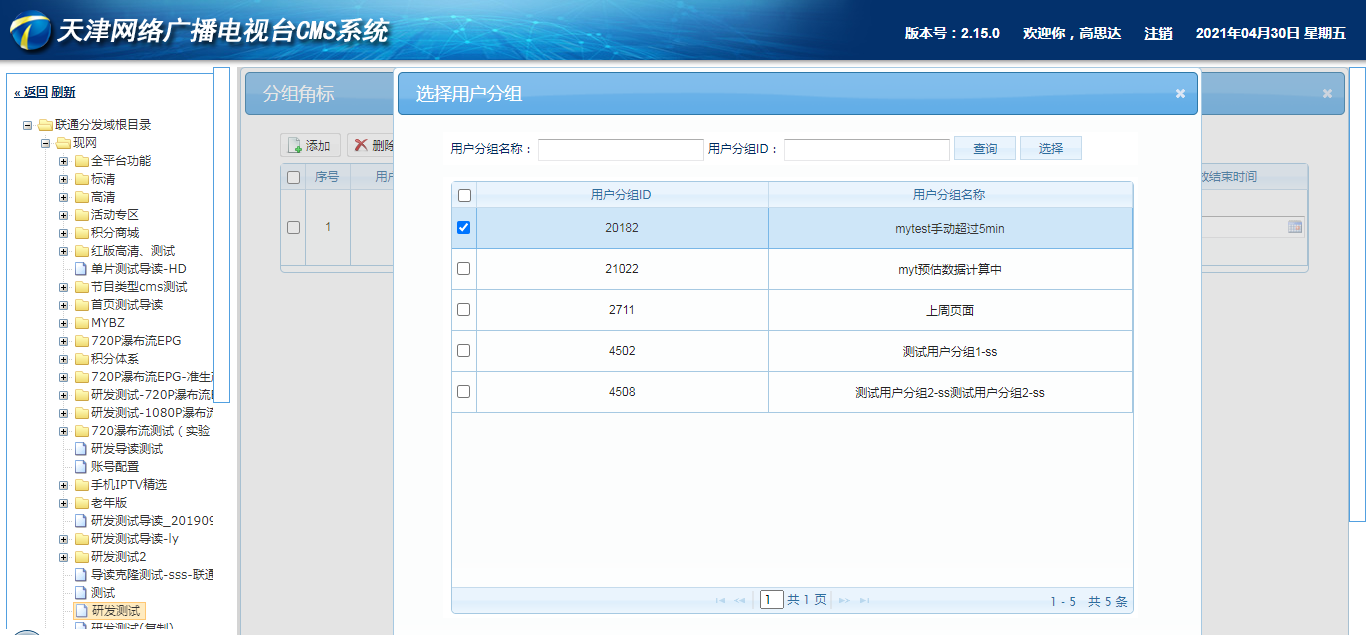Click the cell 测试用户分组1-ss

click(x=950, y=351)
